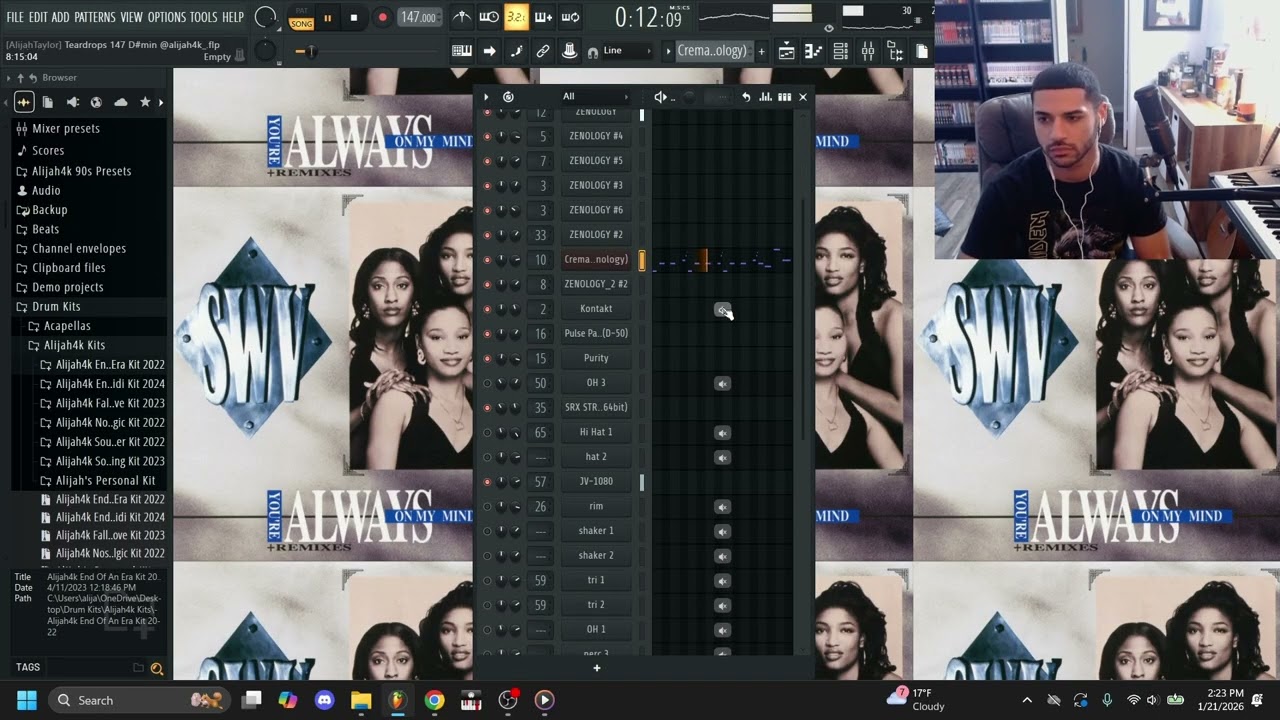Open the PATTERNS menu
Image resolution: width=1280 pixels, height=720 pixels.
pos(95,17)
